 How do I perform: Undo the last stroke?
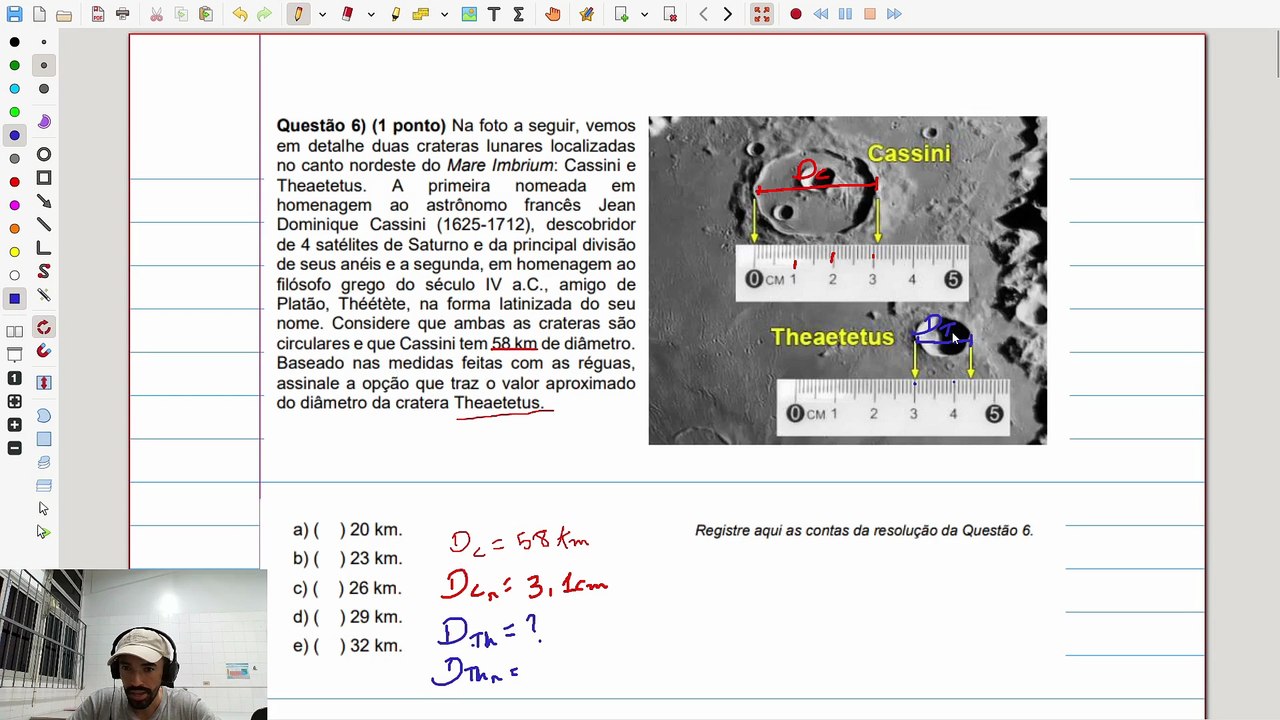point(240,14)
